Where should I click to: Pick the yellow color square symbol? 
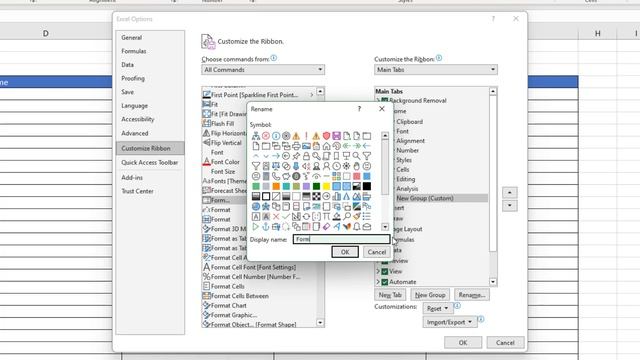[326, 187]
